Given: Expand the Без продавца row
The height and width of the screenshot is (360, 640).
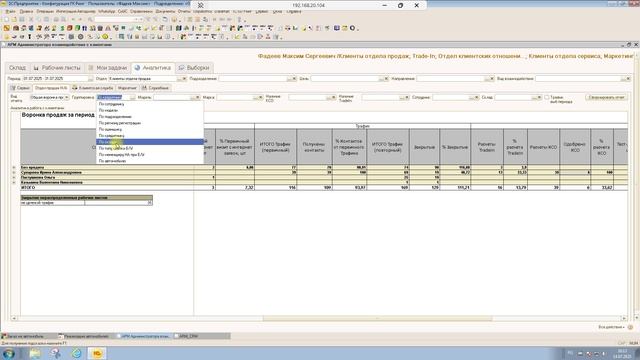Looking at the screenshot, I should (x=14, y=167).
